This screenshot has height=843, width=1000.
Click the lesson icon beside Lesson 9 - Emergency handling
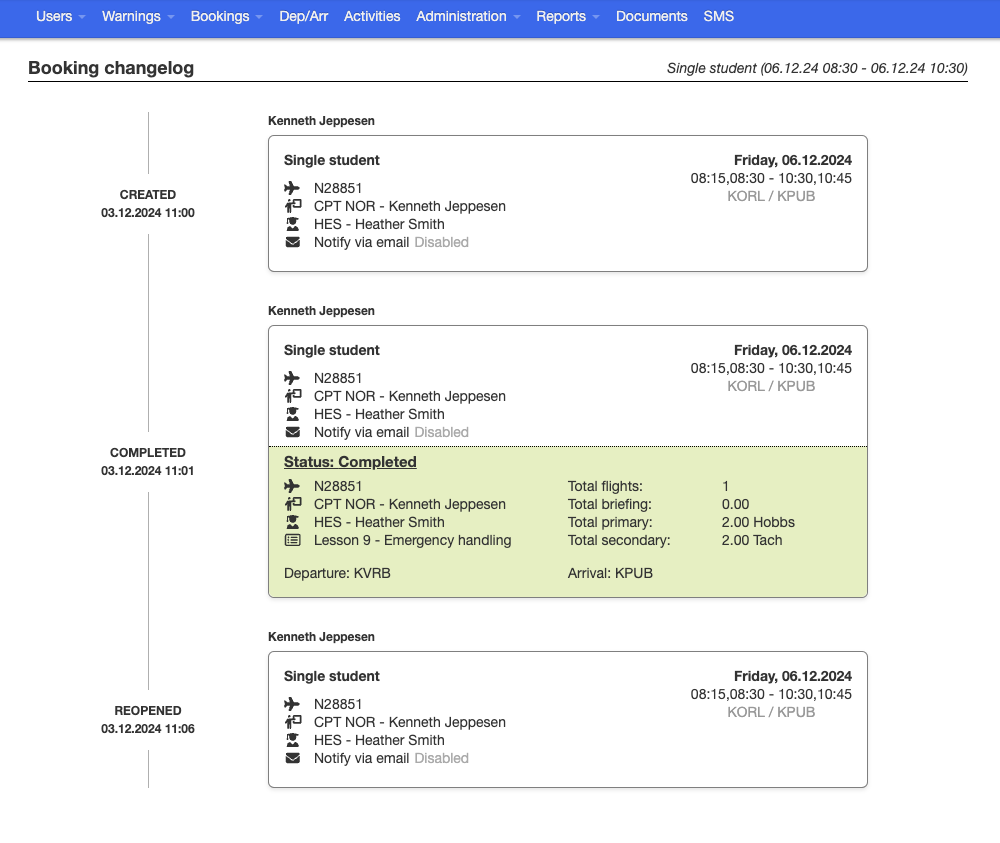pos(293,540)
